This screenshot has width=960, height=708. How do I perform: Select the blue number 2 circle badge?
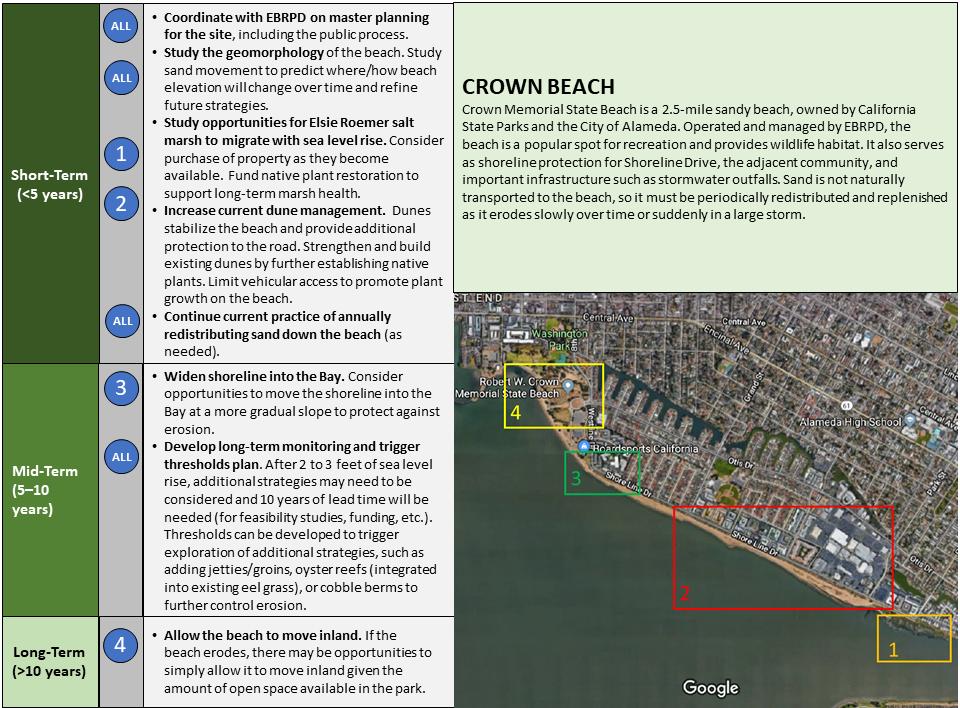121,204
